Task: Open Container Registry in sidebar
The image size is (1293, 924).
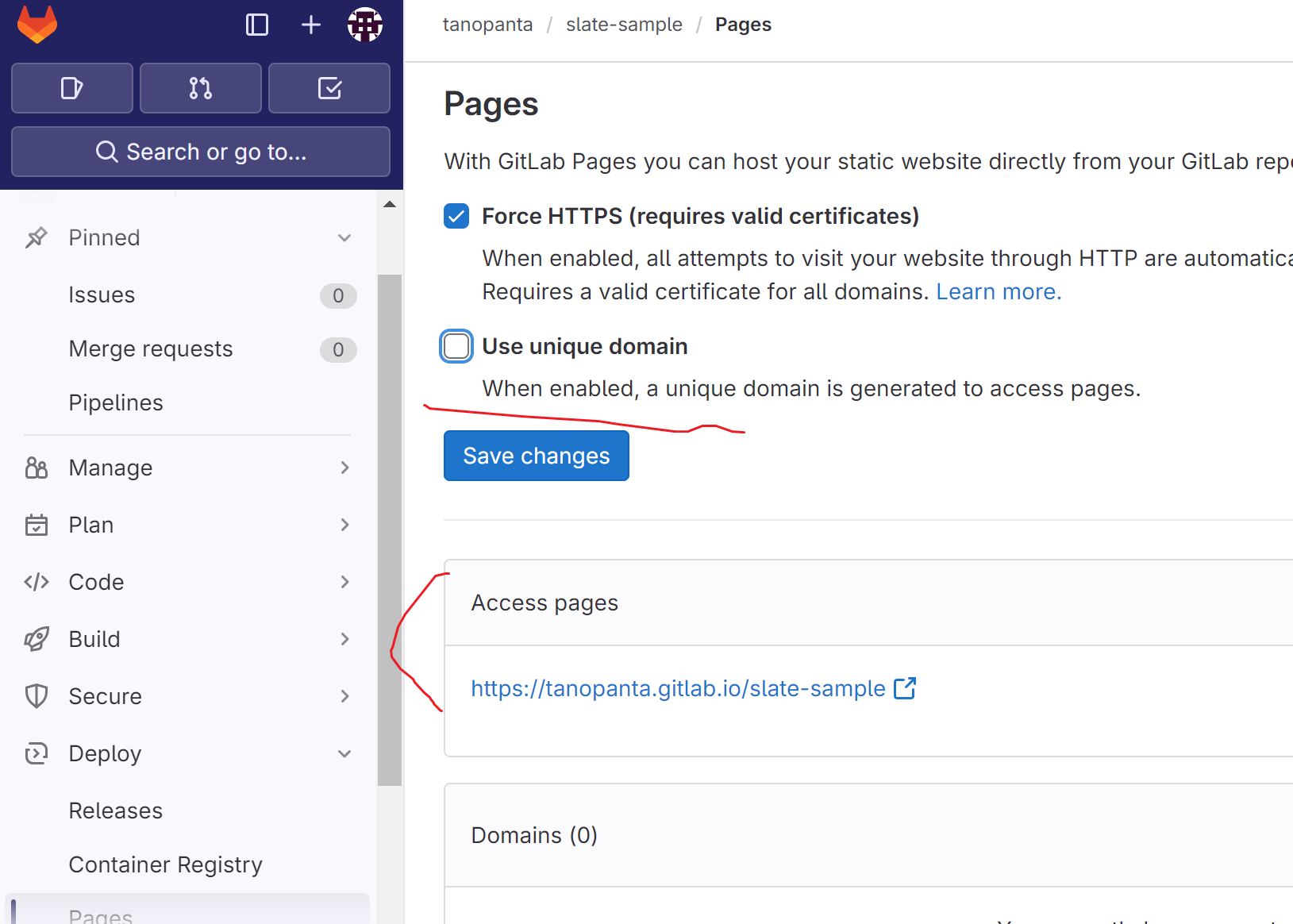Action: [165, 864]
